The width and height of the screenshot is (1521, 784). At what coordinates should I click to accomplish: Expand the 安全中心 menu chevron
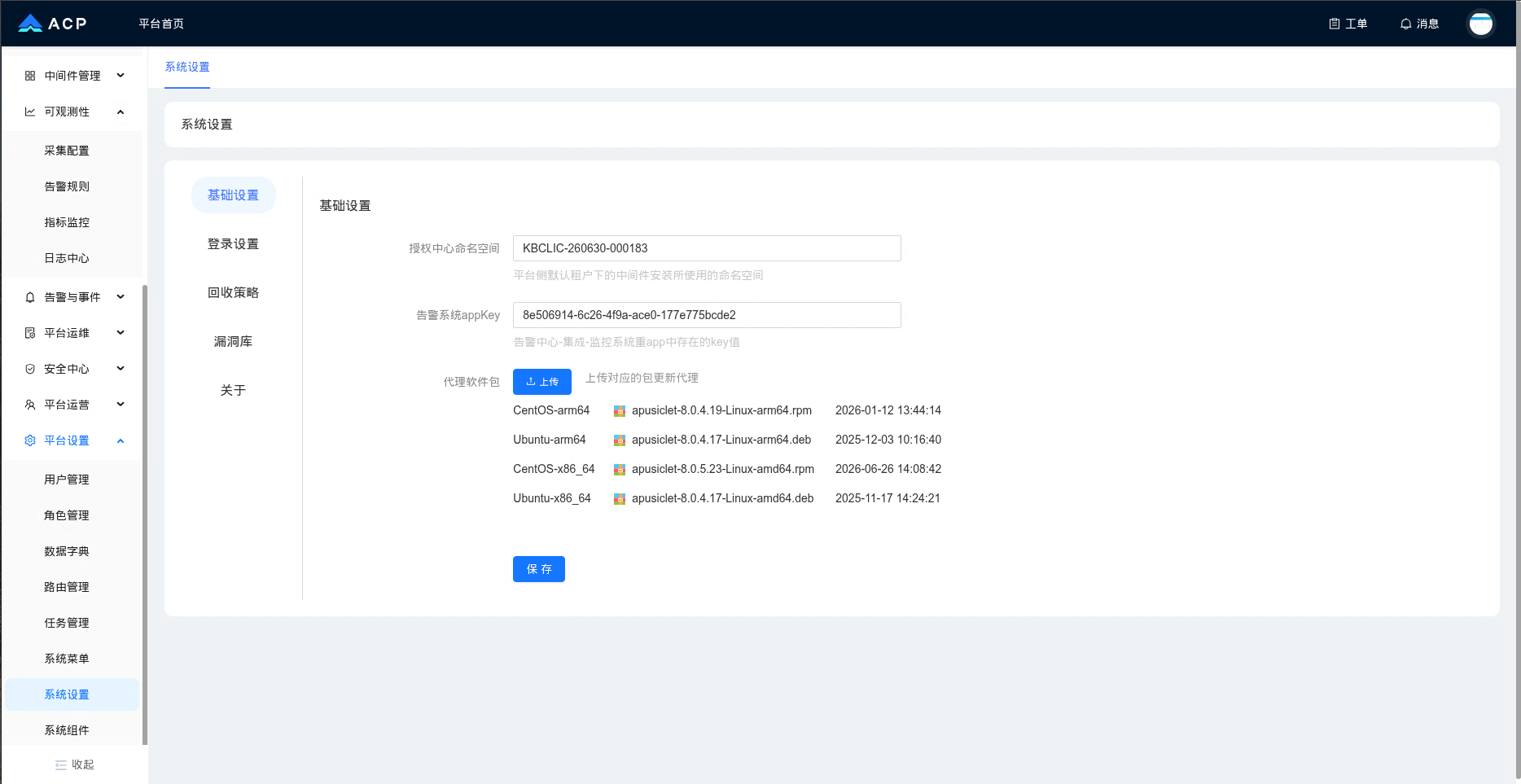121,369
